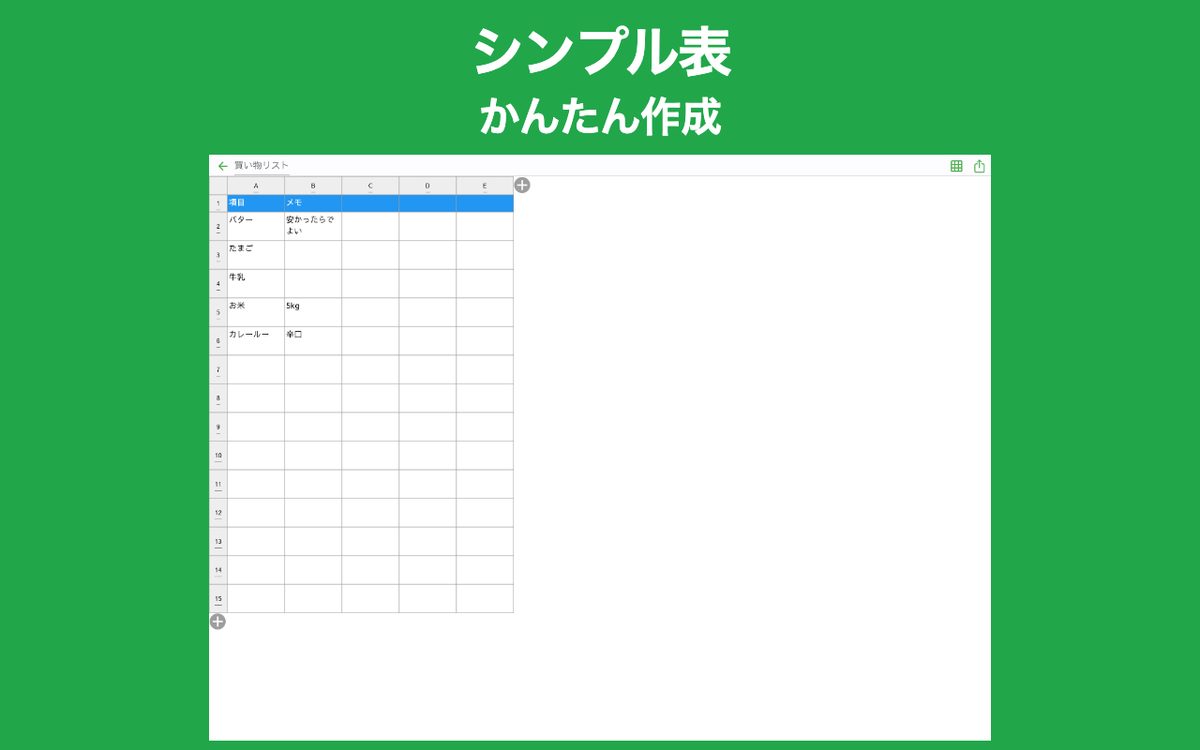Image resolution: width=1200 pixels, height=750 pixels.
Task: Go back using the green arrow
Action: click(x=222, y=166)
